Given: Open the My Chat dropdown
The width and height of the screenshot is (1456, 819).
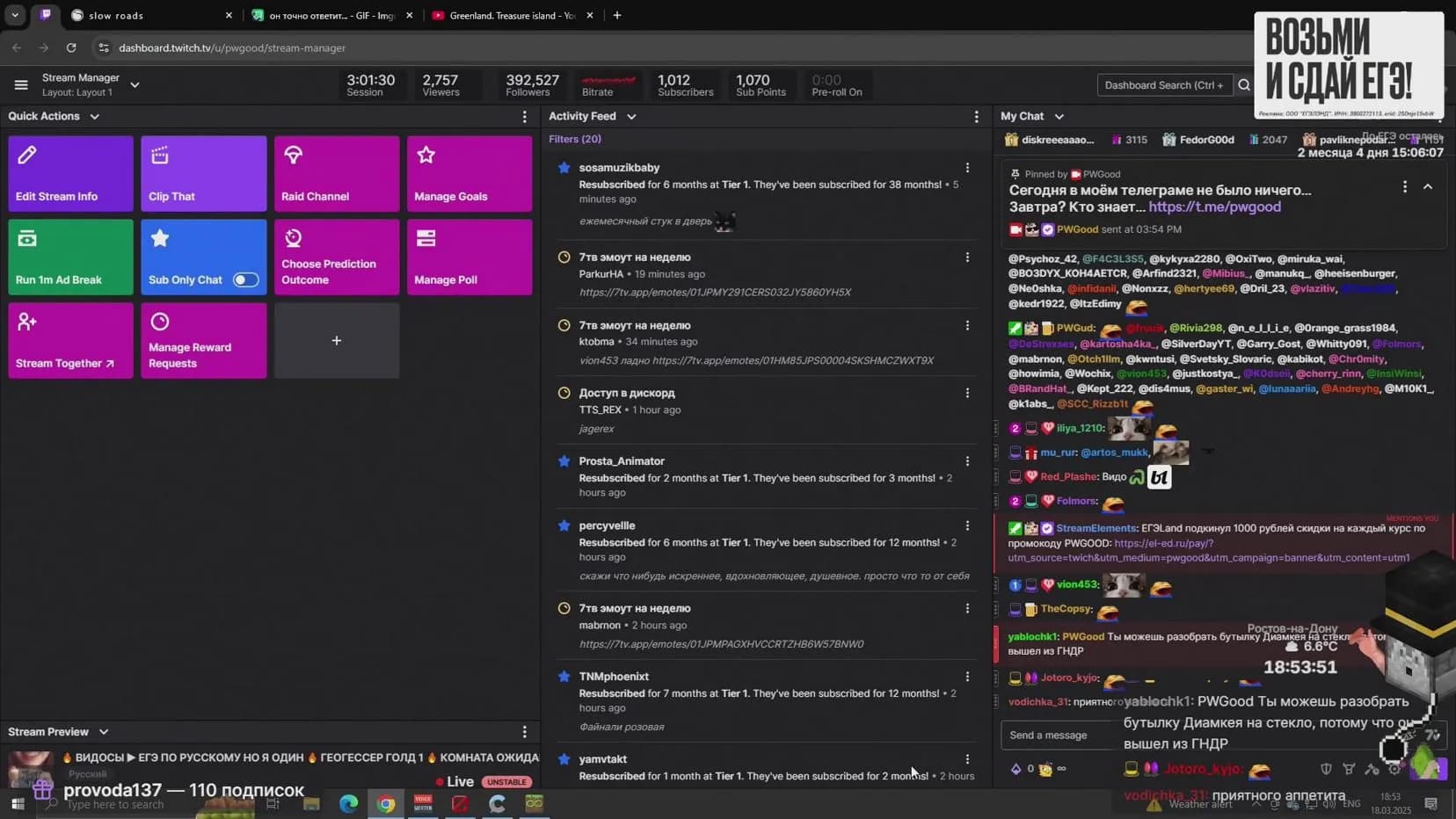Looking at the screenshot, I should (1059, 116).
